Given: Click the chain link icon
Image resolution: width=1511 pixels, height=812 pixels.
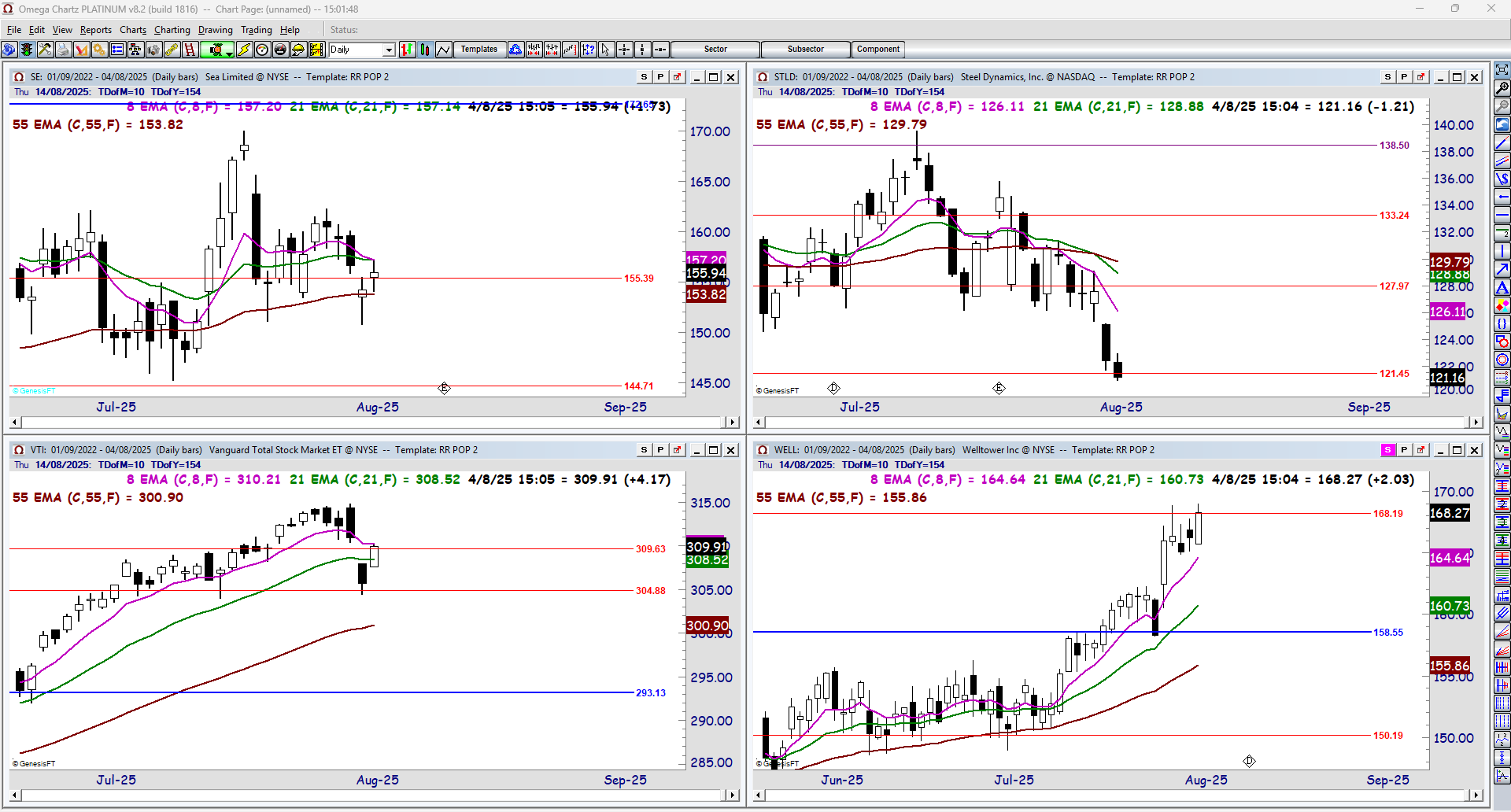Looking at the screenshot, I should (172, 50).
